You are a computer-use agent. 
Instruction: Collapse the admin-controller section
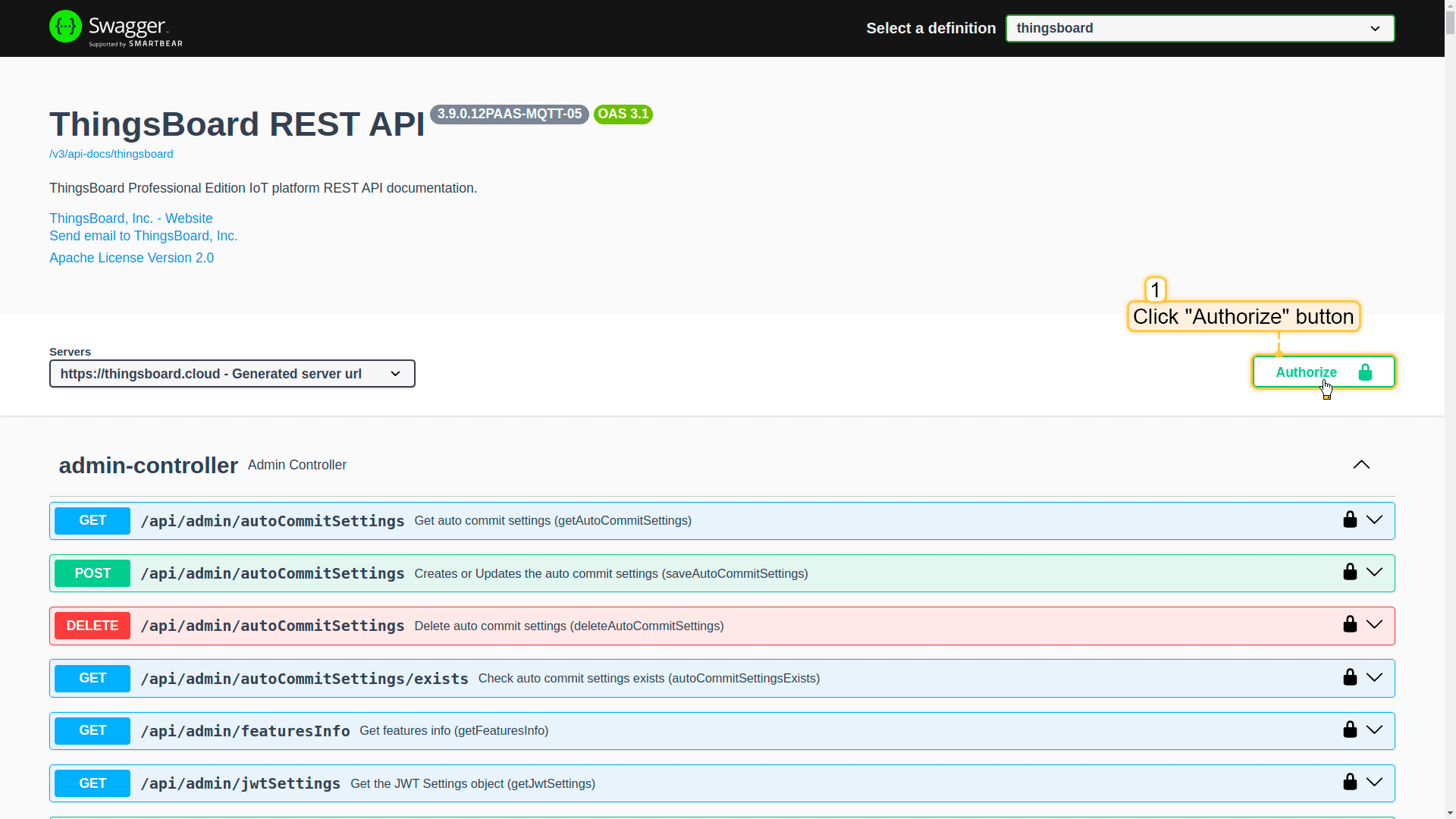click(x=1361, y=465)
